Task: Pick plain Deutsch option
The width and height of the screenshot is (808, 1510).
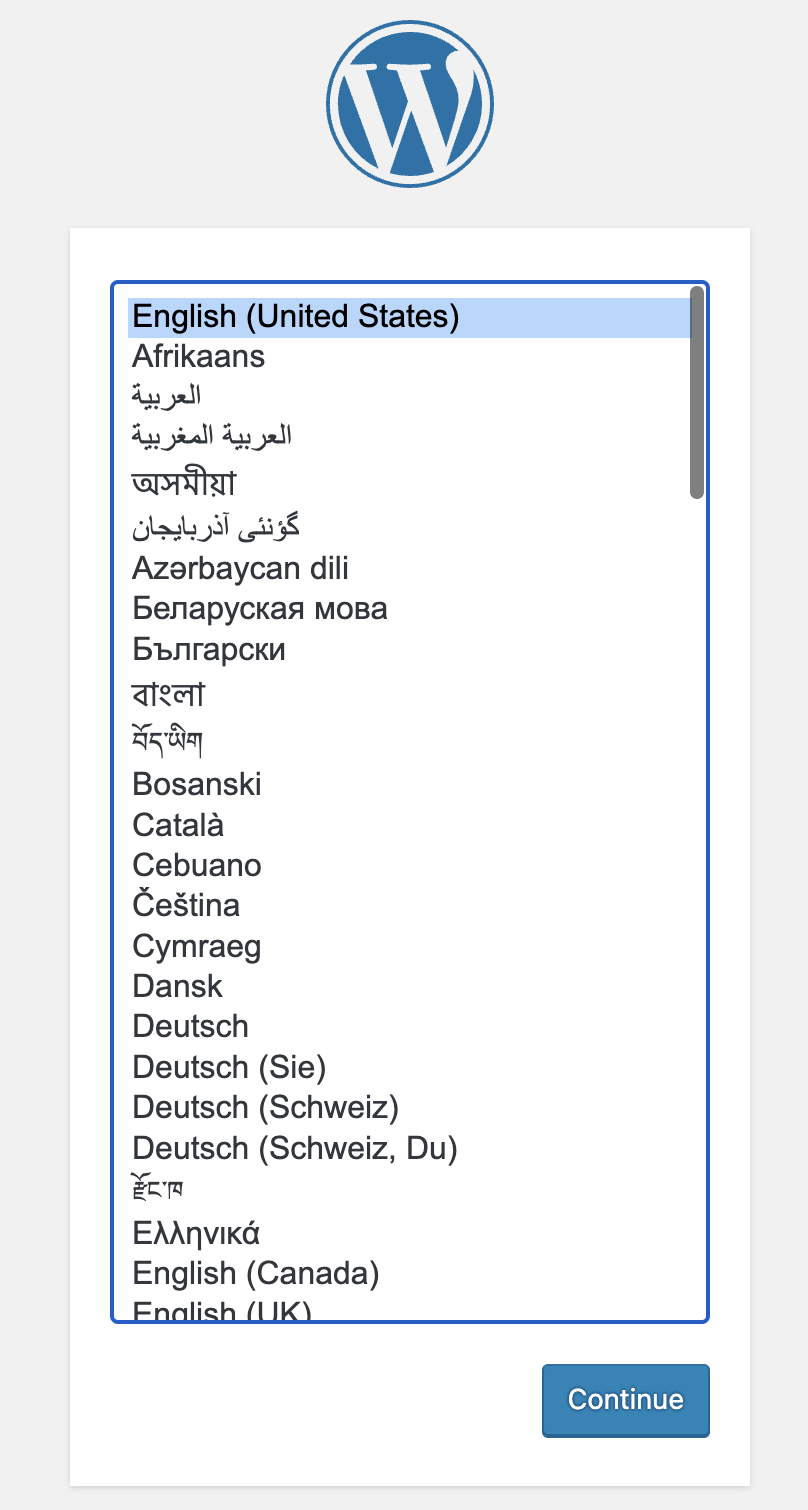Action: (x=190, y=1027)
